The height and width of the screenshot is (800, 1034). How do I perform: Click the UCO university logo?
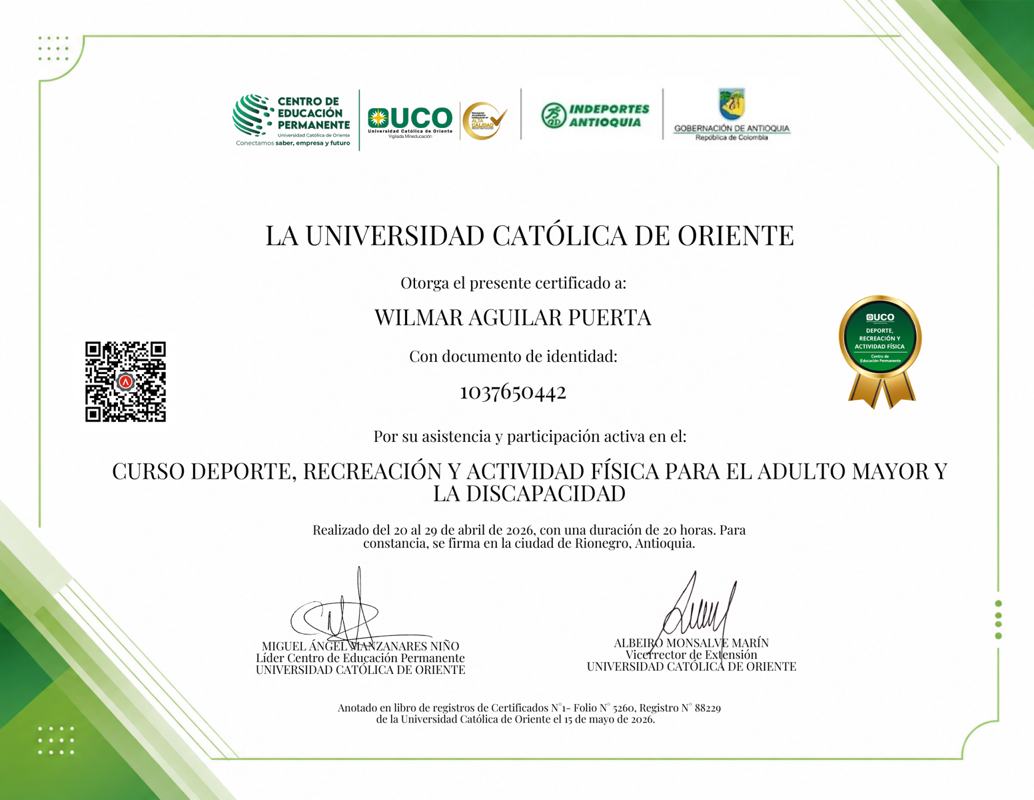click(410, 121)
